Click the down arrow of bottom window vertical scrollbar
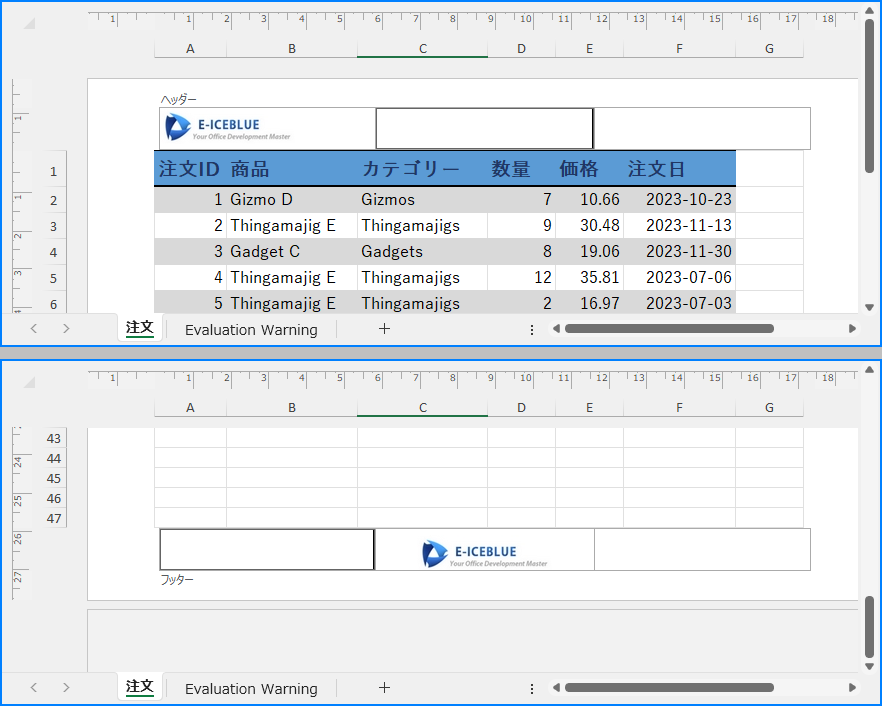The image size is (882, 706). [x=869, y=667]
